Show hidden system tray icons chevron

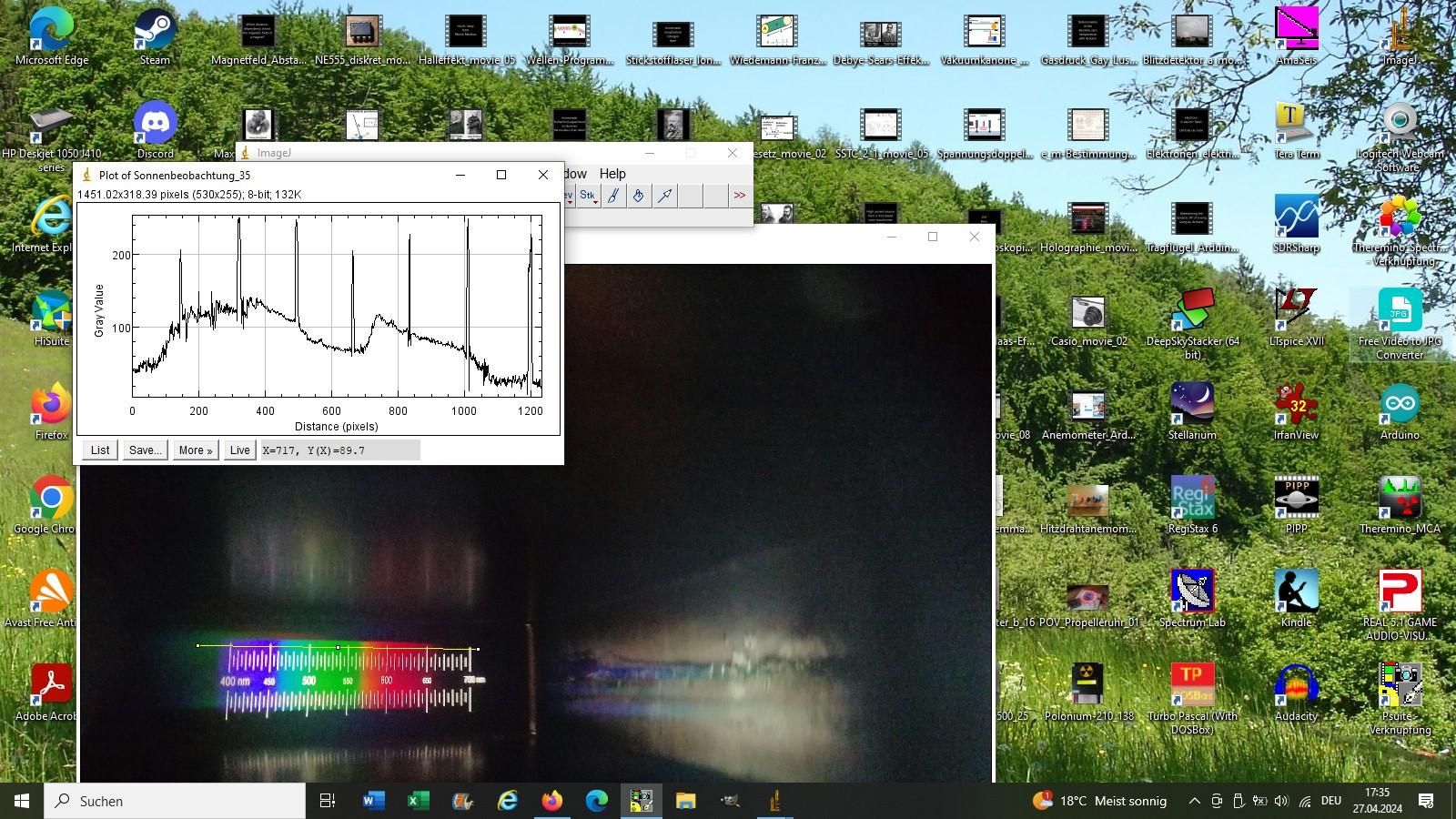pos(1194,801)
